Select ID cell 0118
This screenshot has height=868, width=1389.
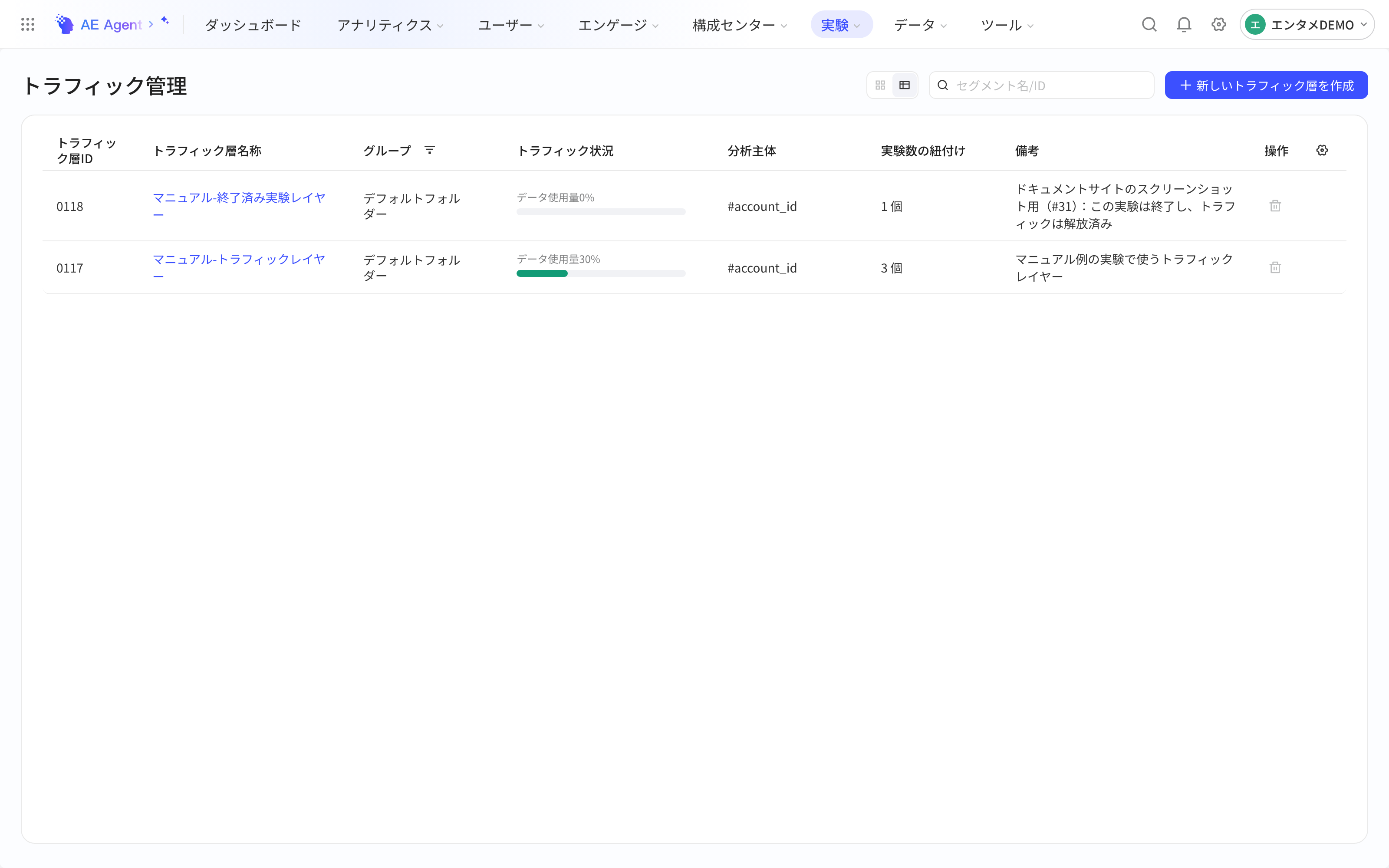pyautogui.click(x=70, y=207)
